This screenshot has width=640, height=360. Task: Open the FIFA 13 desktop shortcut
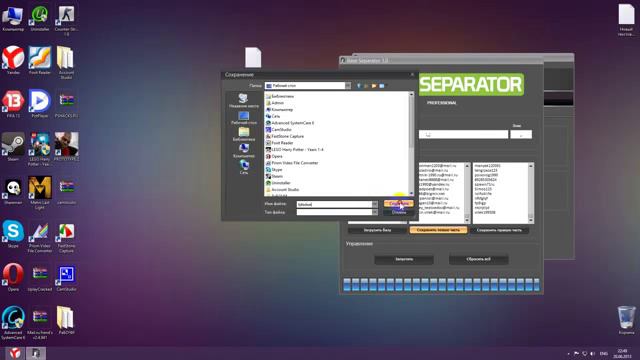point(13,103)
